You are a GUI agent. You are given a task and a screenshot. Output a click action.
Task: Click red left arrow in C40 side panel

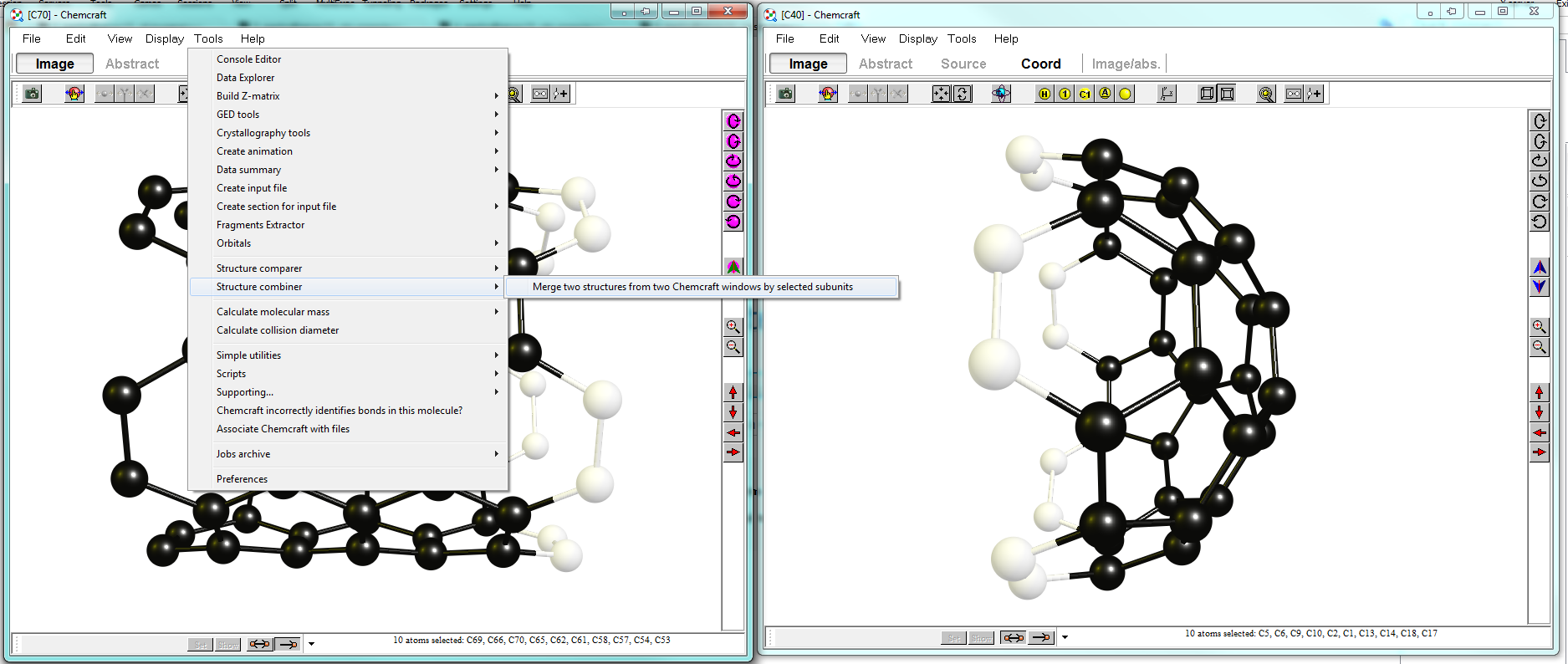pyautogui.click(x=1540, y=432)
